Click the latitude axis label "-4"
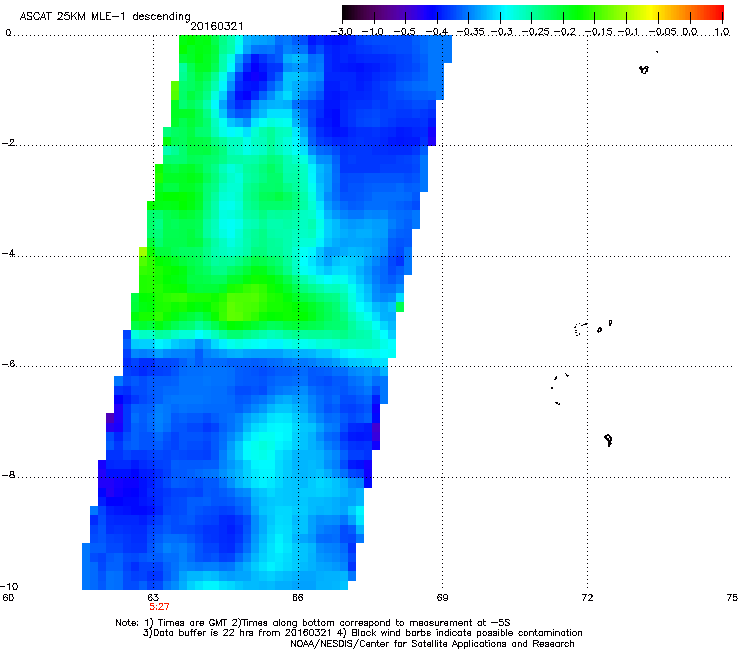 pos(9,253)
